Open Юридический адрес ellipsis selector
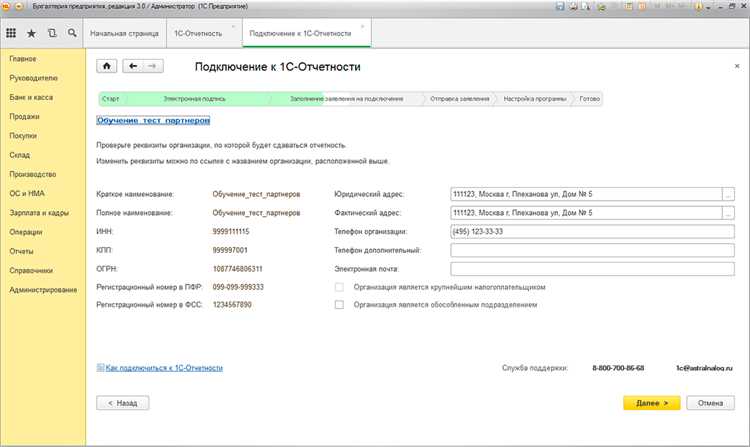Image resolution: width=750 pixels, height=447 pixels. click(x=728, y=194)
